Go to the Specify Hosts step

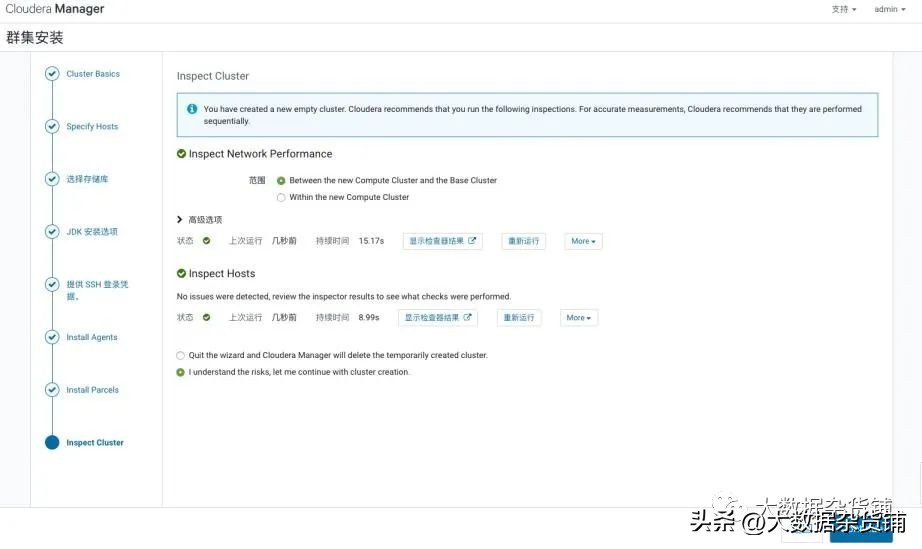point(92,126)
